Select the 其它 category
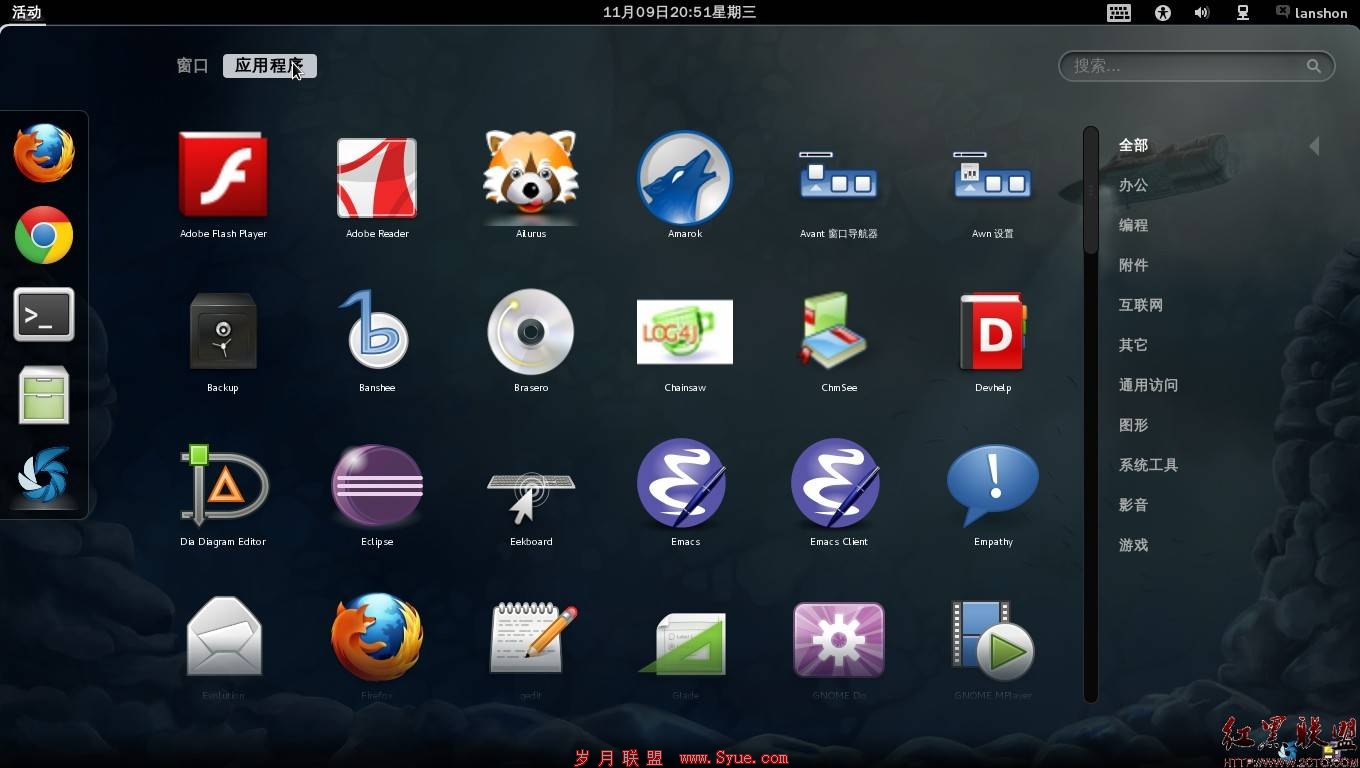Screen dimensions: 1360x768 (x=1133, y=346)
